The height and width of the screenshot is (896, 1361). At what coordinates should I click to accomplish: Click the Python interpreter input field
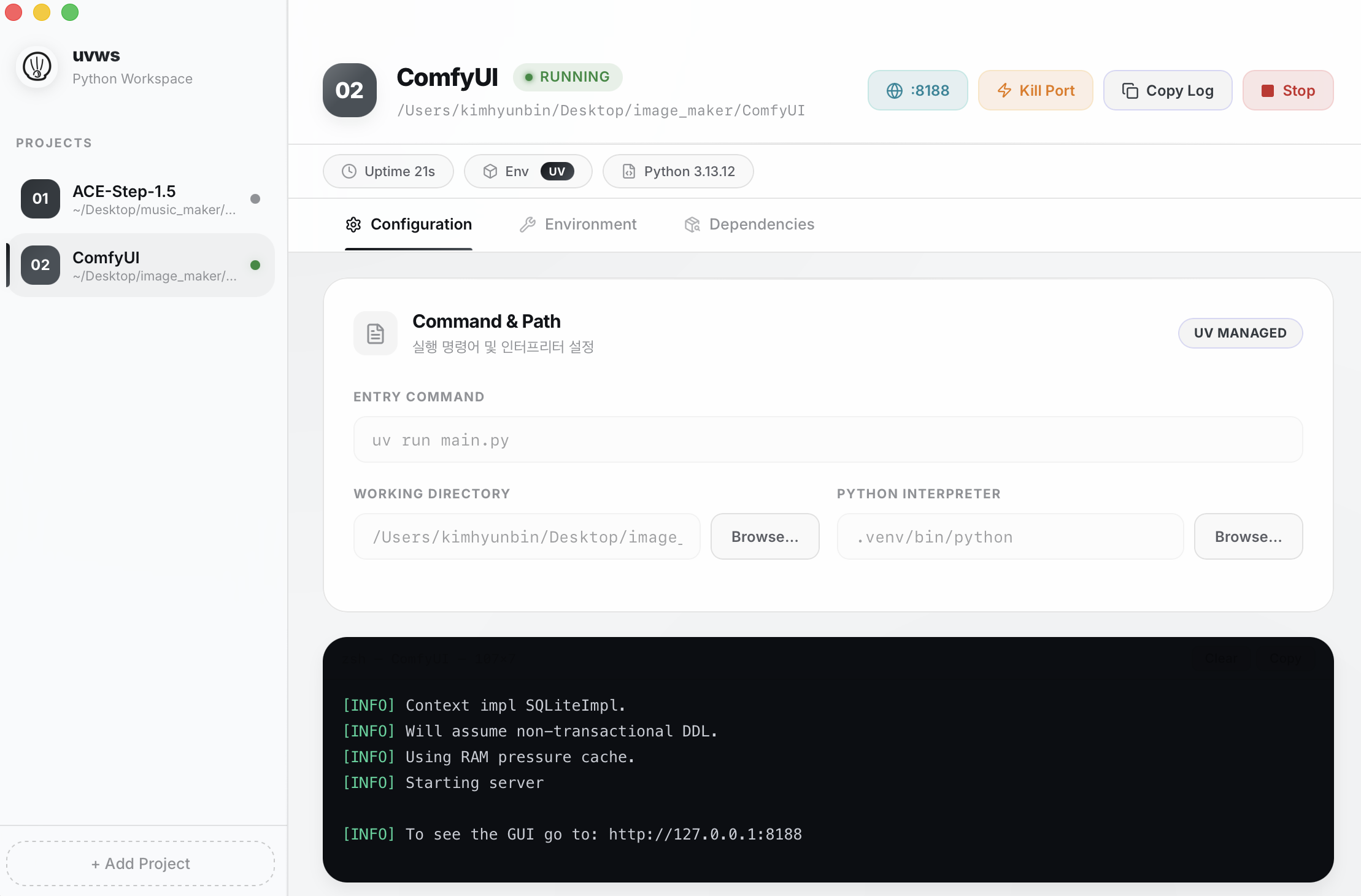(1010, 537)
